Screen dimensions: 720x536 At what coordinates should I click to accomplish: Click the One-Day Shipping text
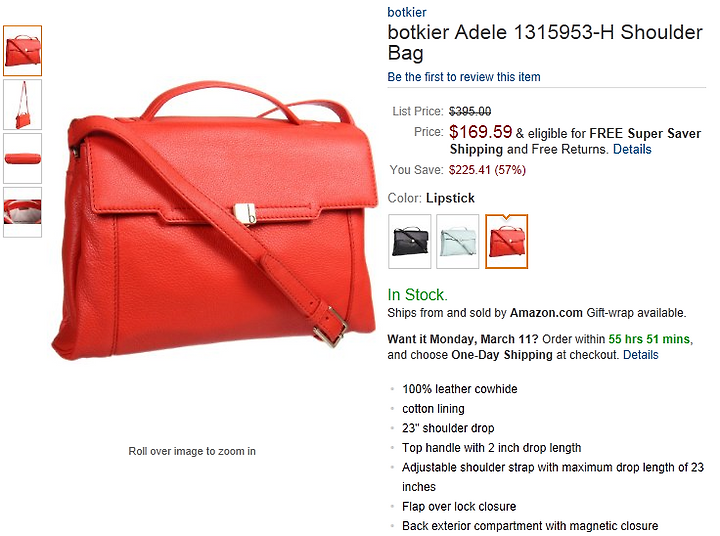(502, 355)
